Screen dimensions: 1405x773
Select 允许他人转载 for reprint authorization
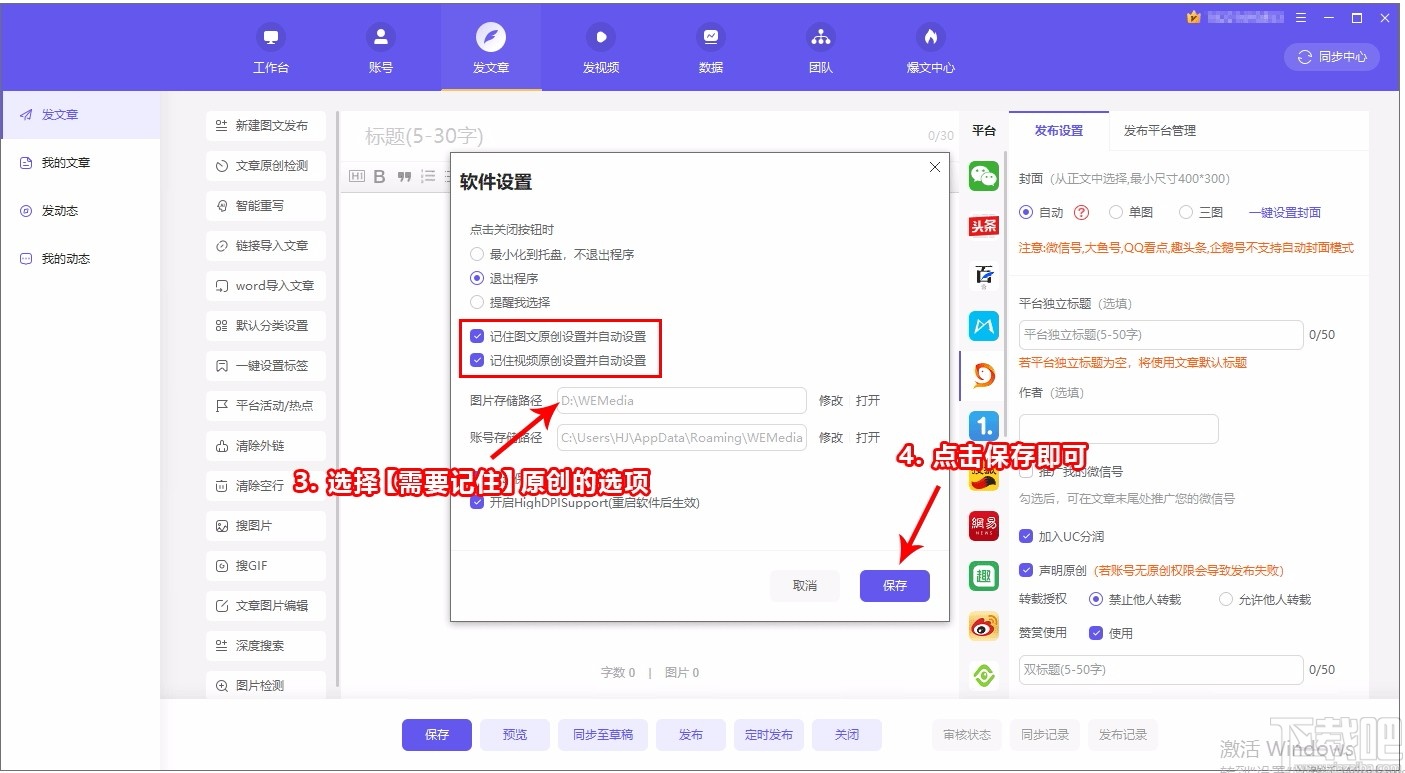pyautogui.click(x=1226, y=598)
